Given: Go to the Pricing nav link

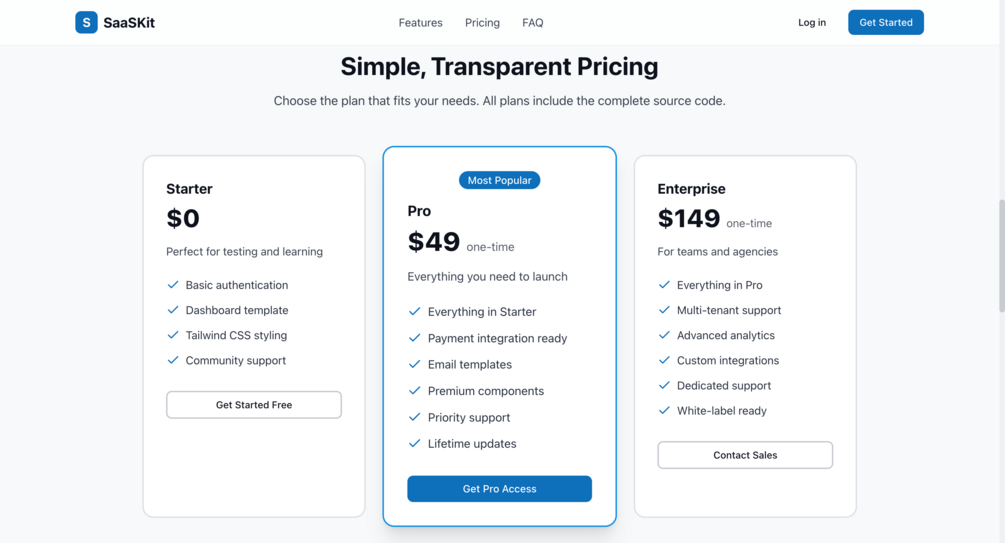Looking at the screenshot, I should pyautogui.click(x=482, y=22).
